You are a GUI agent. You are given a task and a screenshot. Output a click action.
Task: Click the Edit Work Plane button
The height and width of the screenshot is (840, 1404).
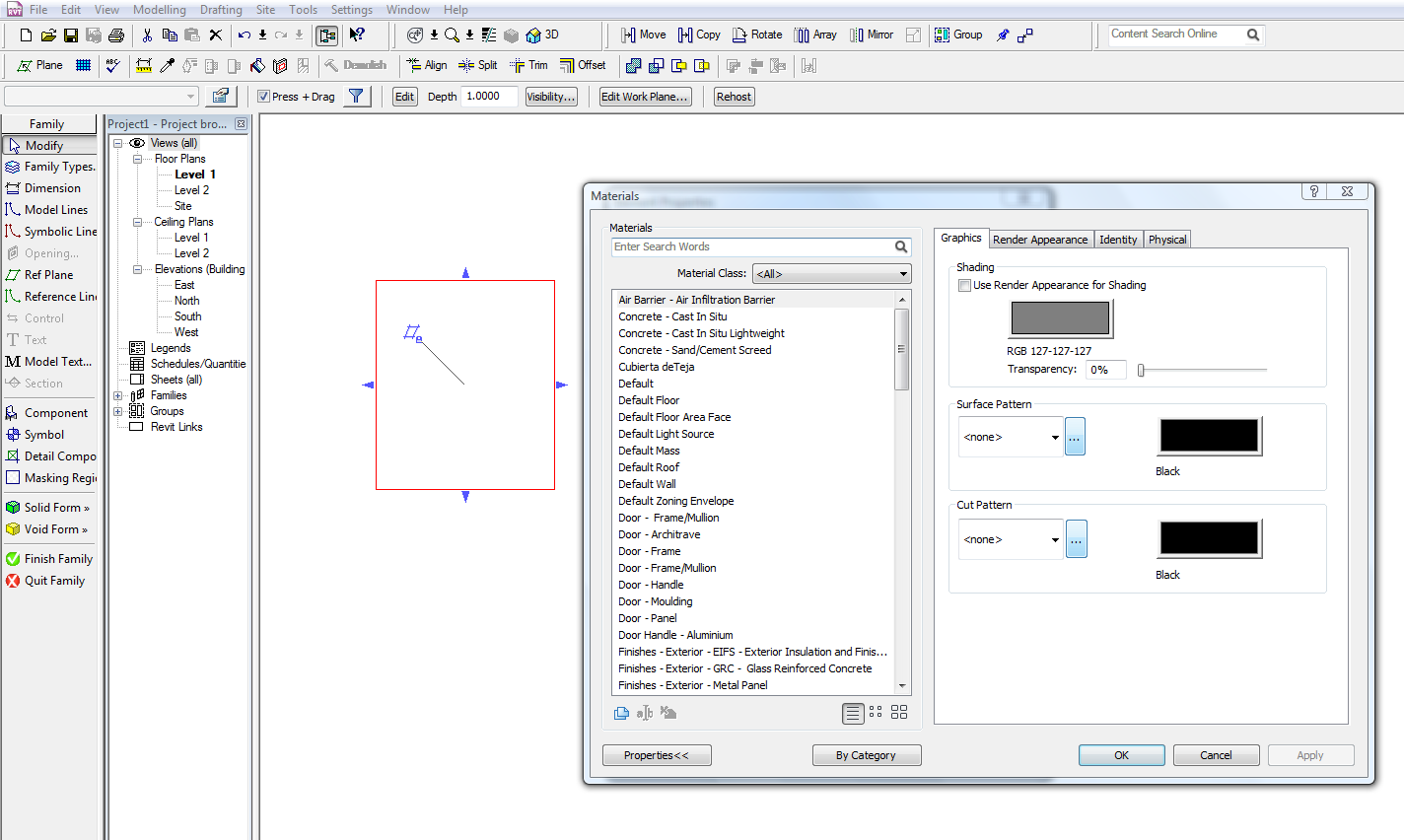[645, 97]
